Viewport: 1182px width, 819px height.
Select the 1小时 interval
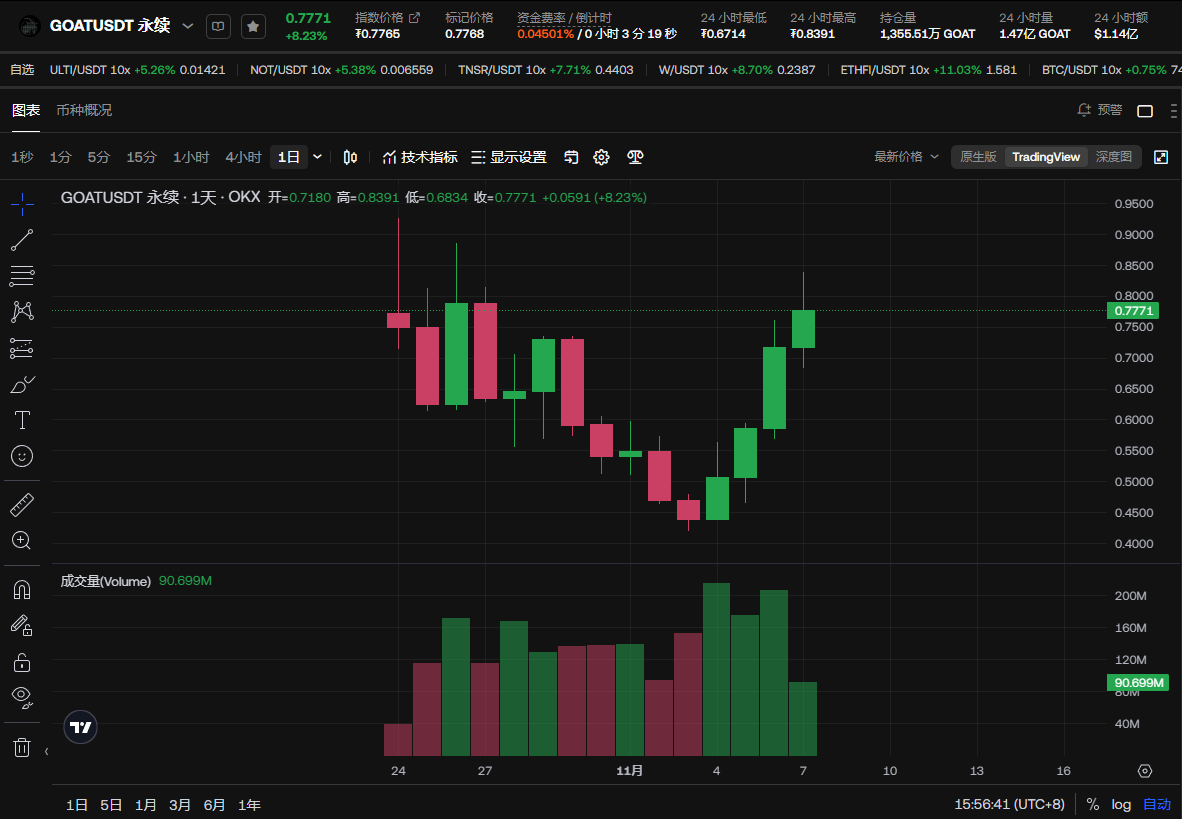(191, 157)
